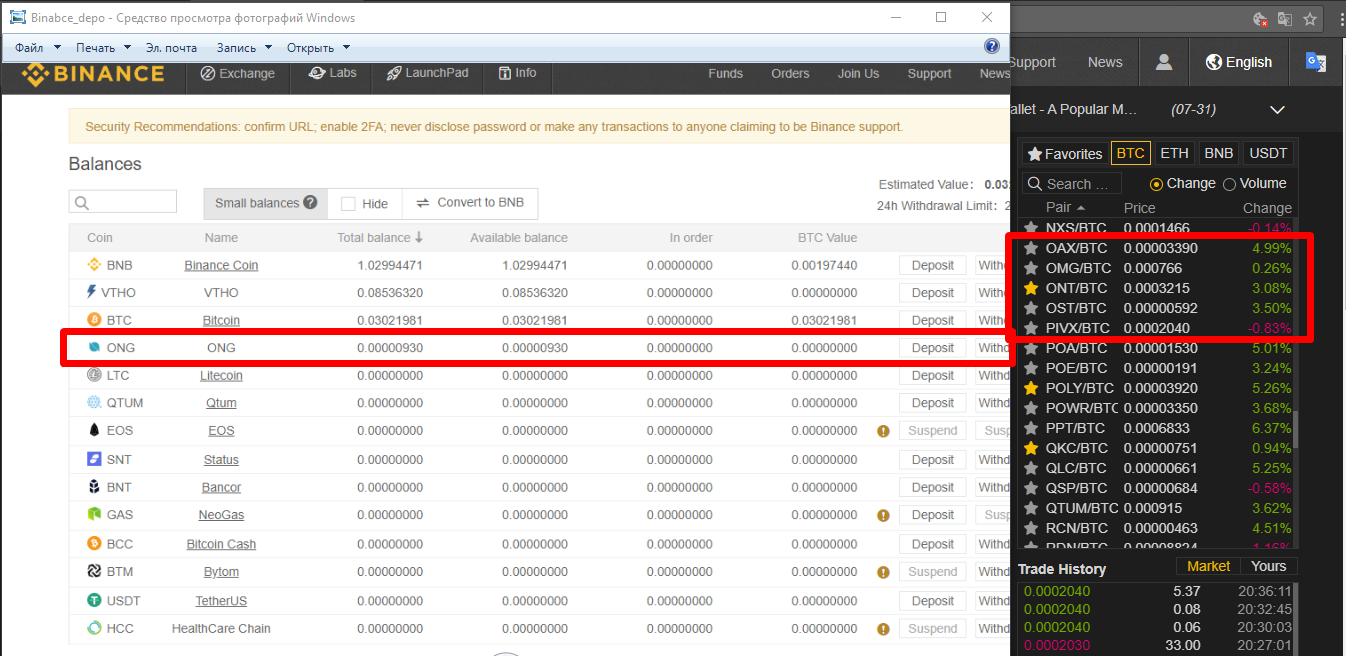This screenshot has height=656, width=1346.
Task: Open the Файл dropdown menu
Action: pos(38,47)
